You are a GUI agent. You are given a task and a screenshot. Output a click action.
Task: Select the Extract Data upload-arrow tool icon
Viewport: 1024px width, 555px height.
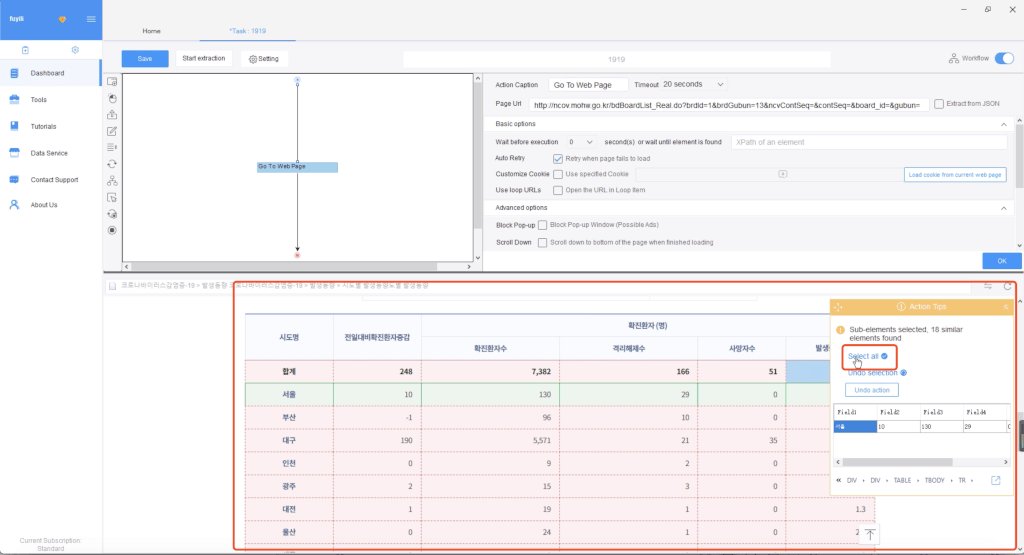pyautogui.click(x=112, y=115)
